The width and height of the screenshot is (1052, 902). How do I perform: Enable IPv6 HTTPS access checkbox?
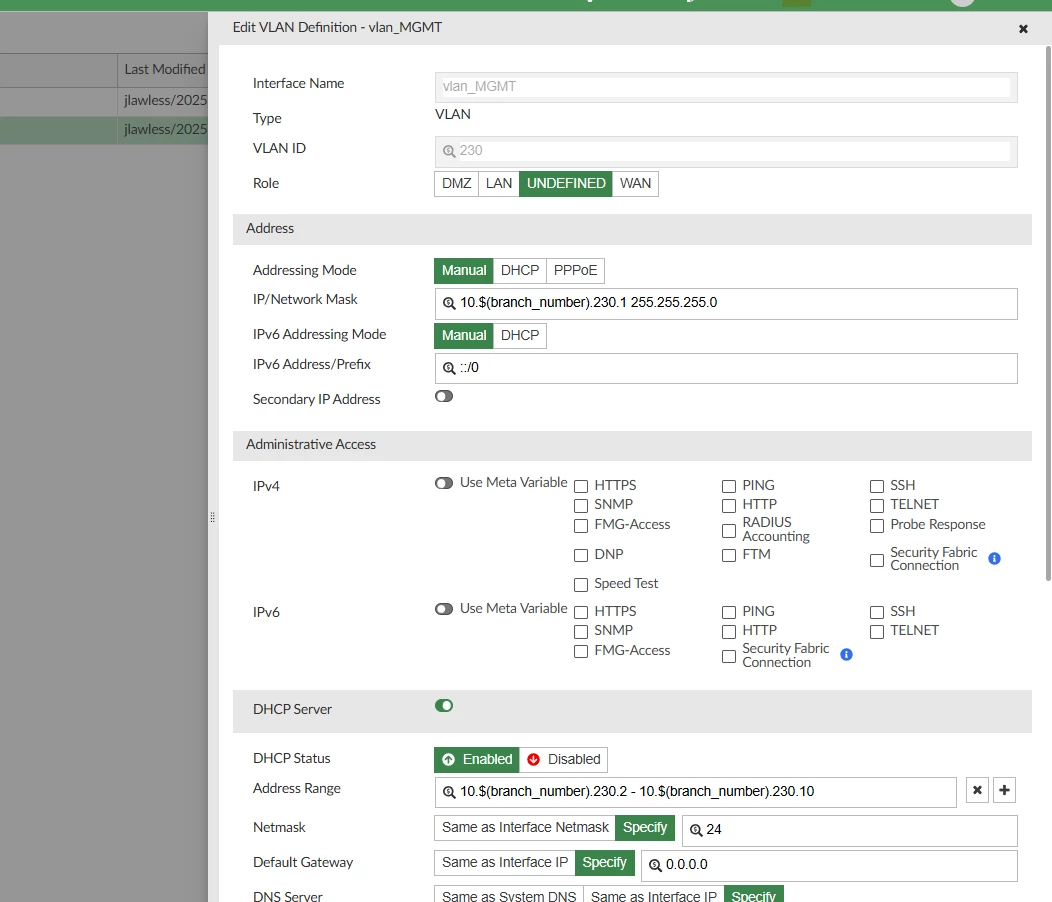coord(581,612)
